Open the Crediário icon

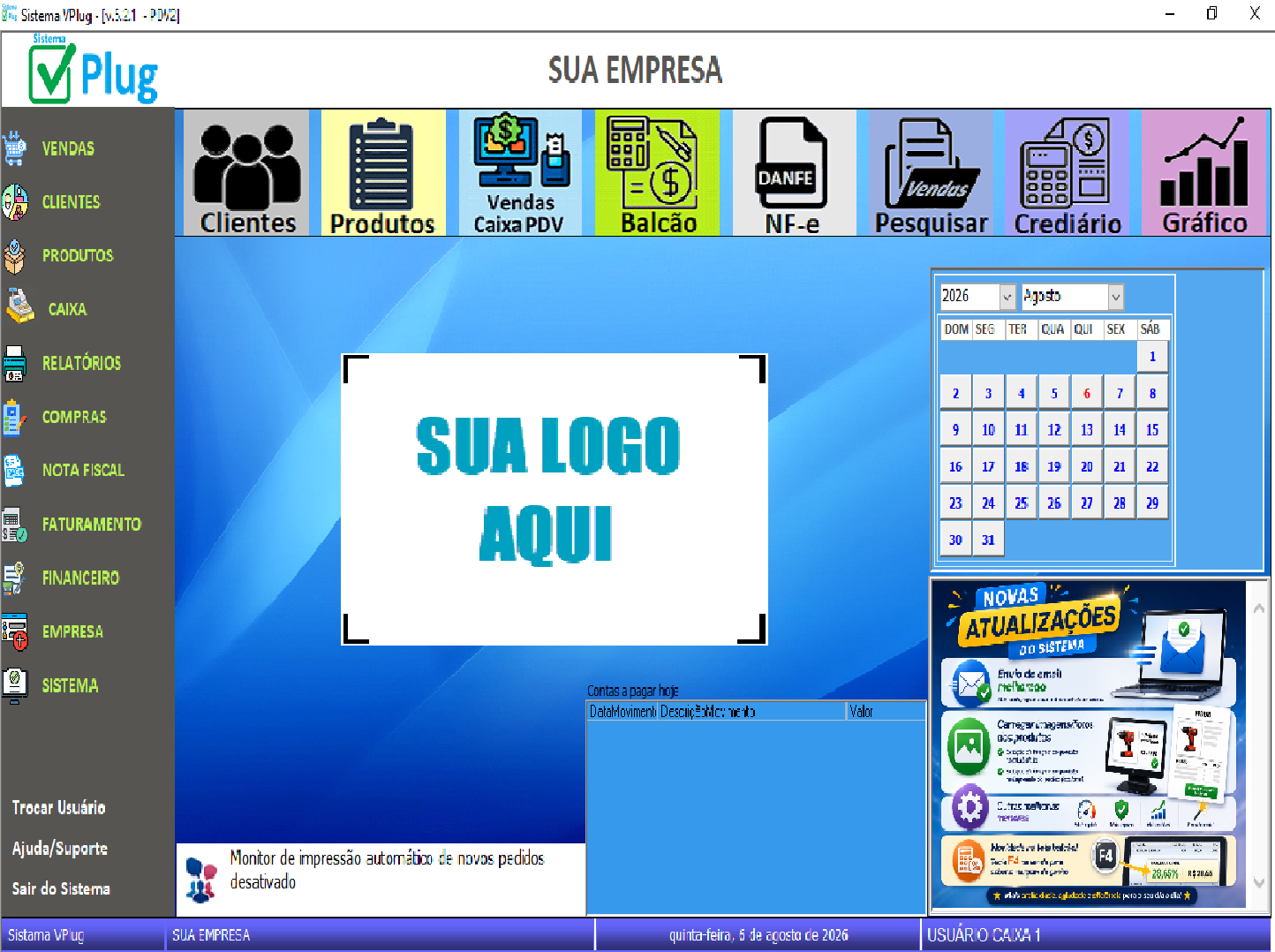click(x=1068, y=173)
